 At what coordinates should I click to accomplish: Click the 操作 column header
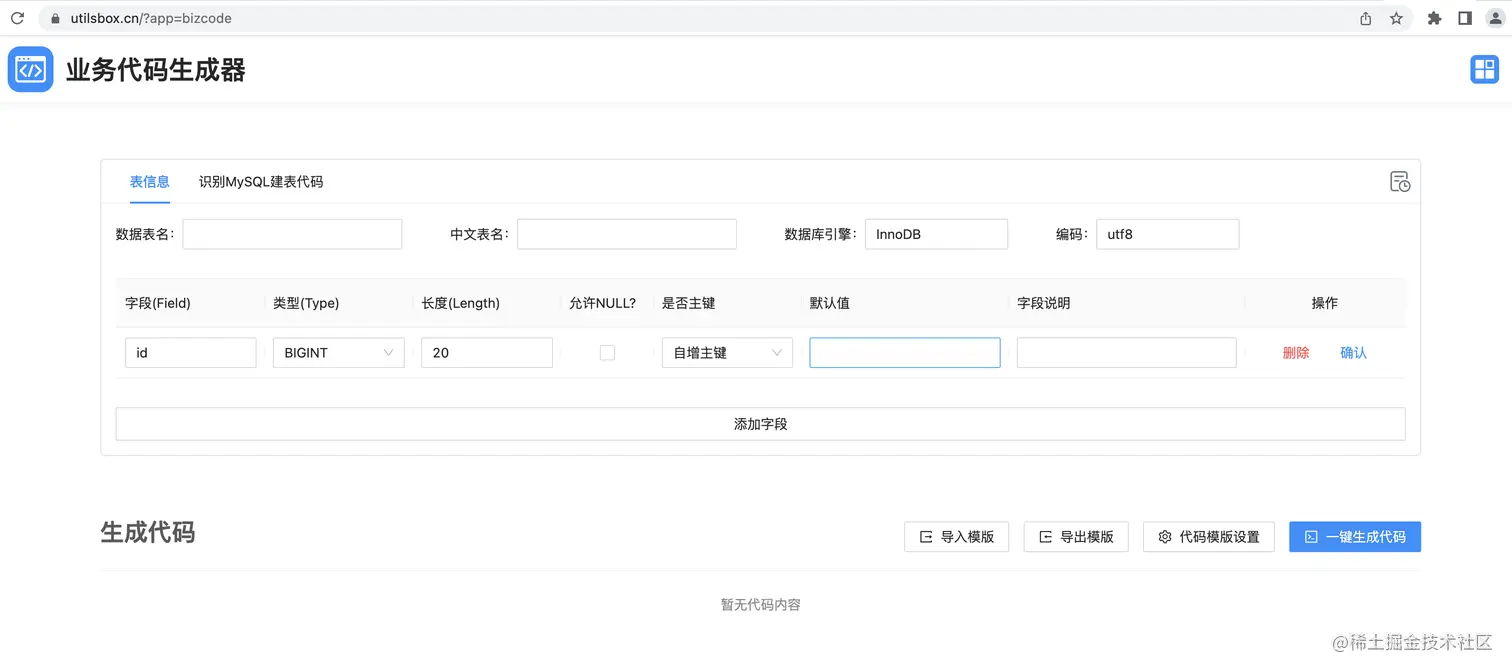click(1325, 303)
